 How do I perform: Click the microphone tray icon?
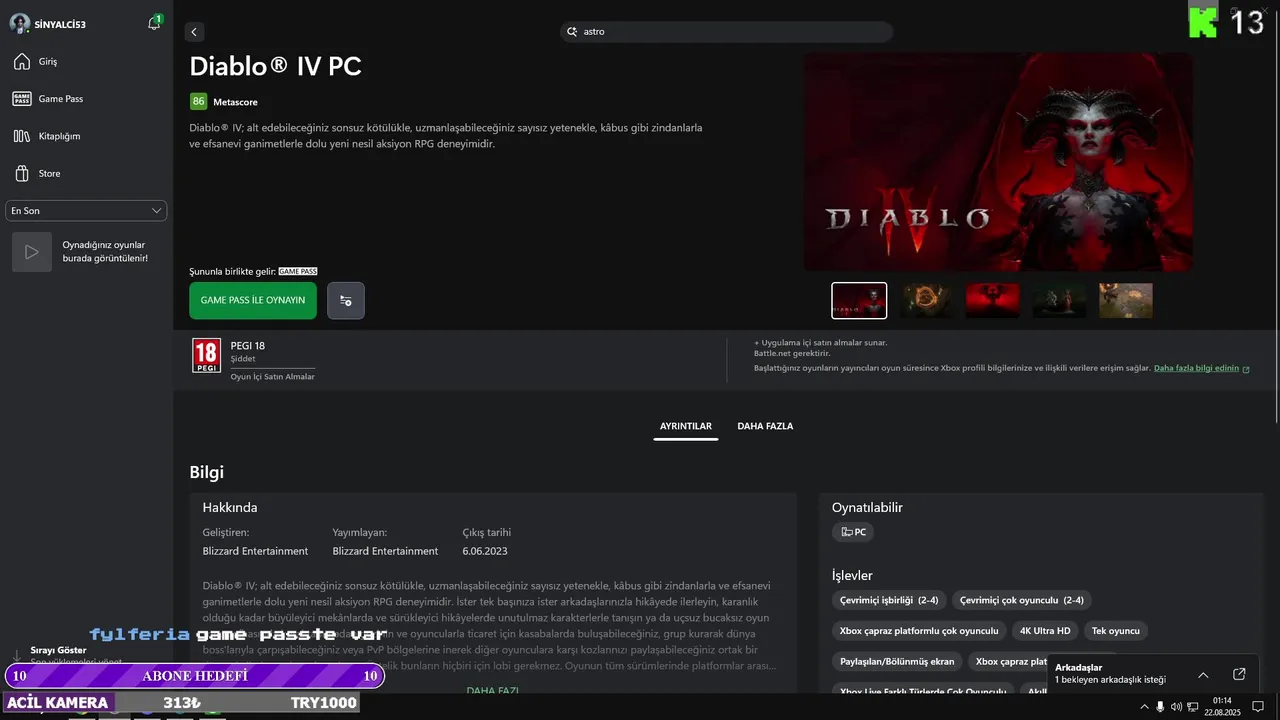(1160, 706)
